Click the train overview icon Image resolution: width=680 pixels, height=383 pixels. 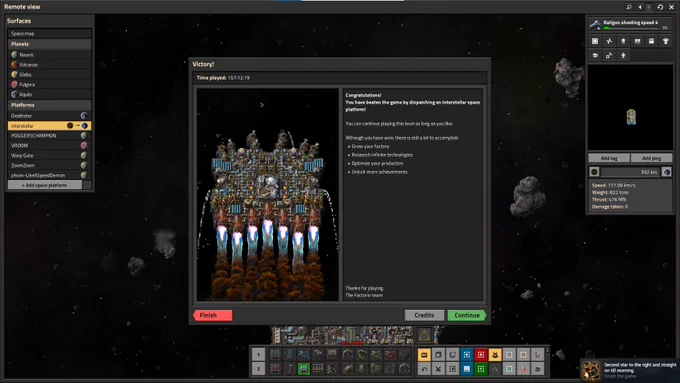(x=651, y=41)
